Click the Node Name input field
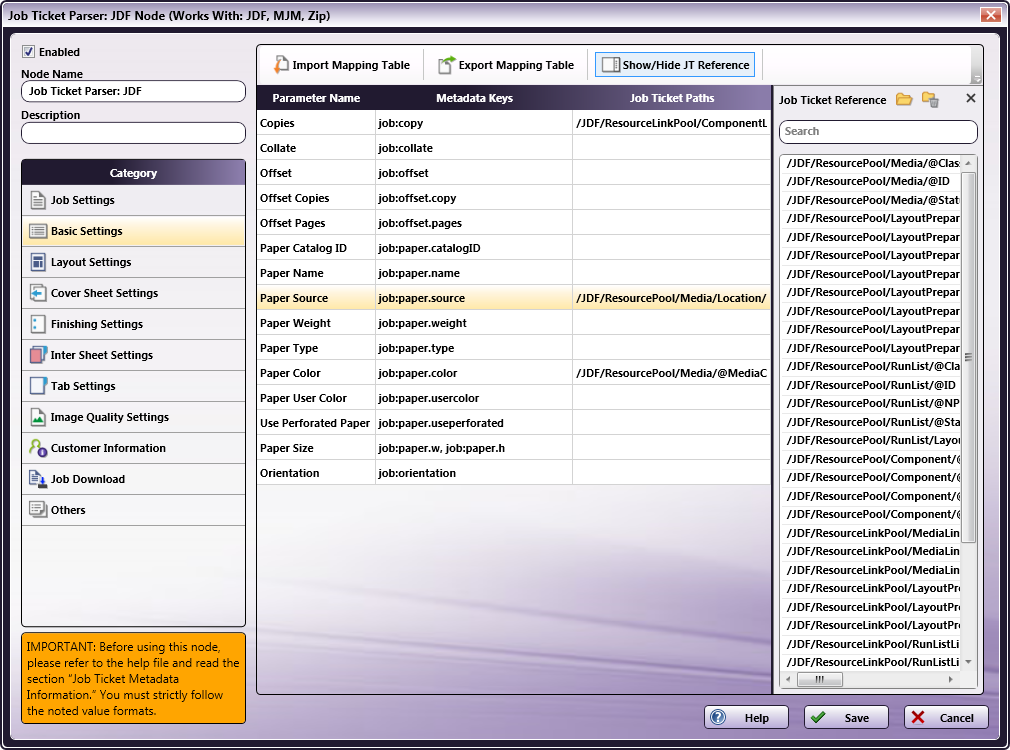The width and height of the screenshot is (1010, 750). click(x=133, y=91)
